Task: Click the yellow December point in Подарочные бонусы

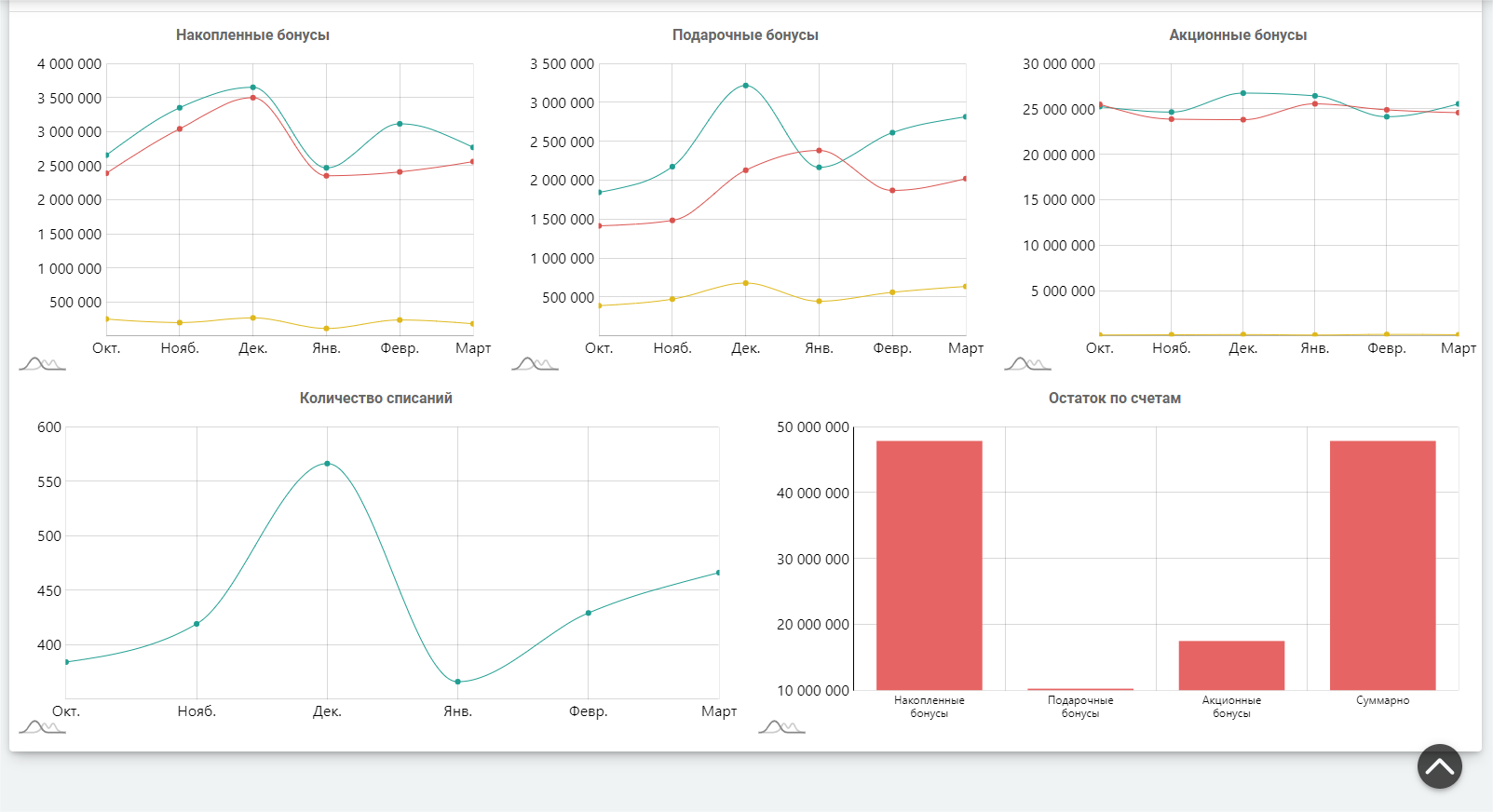Action: 745,283
